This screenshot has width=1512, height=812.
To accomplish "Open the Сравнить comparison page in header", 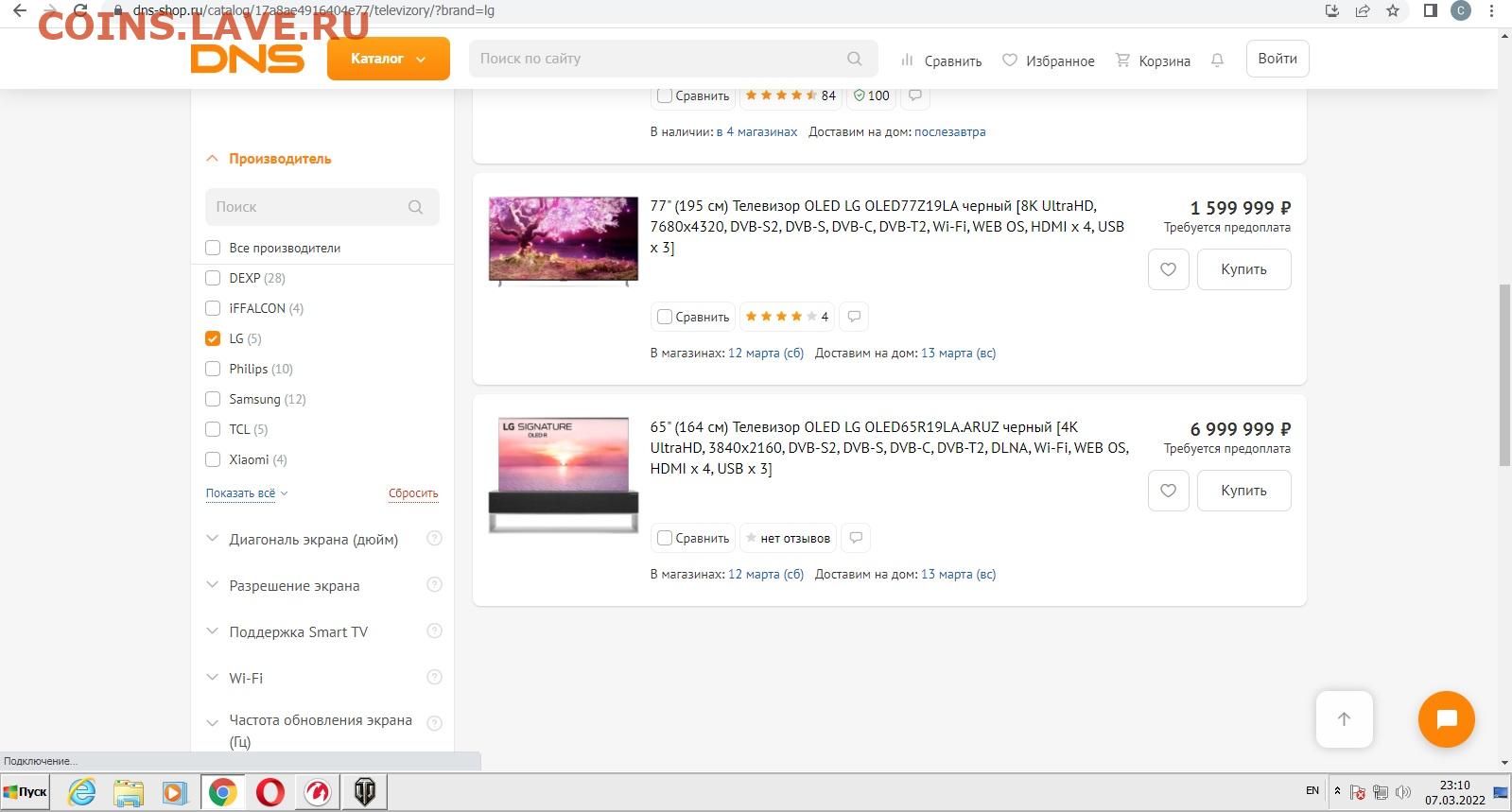I will 941,60.
